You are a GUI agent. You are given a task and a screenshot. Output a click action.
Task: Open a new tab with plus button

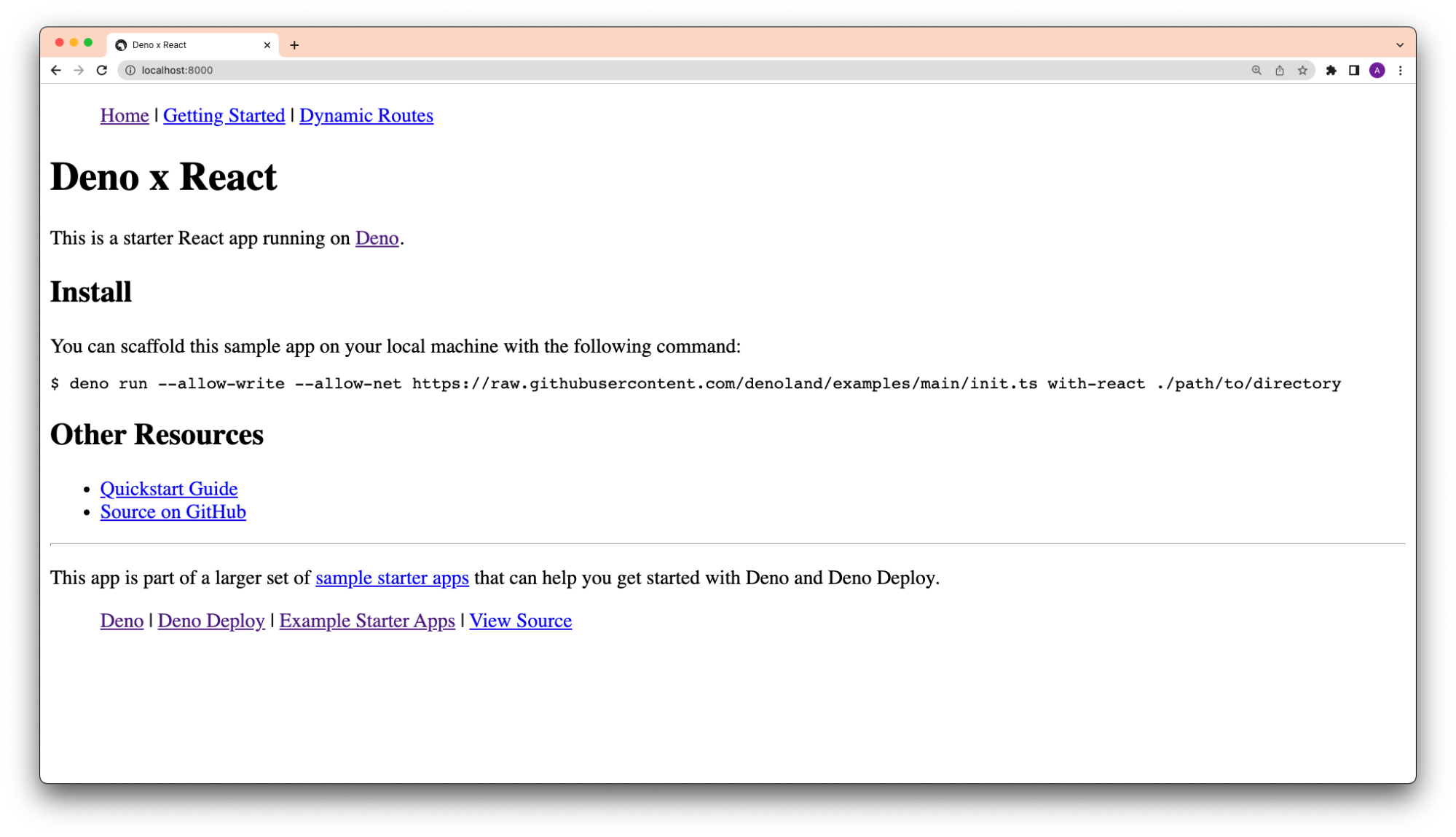[x=294, y=44]
